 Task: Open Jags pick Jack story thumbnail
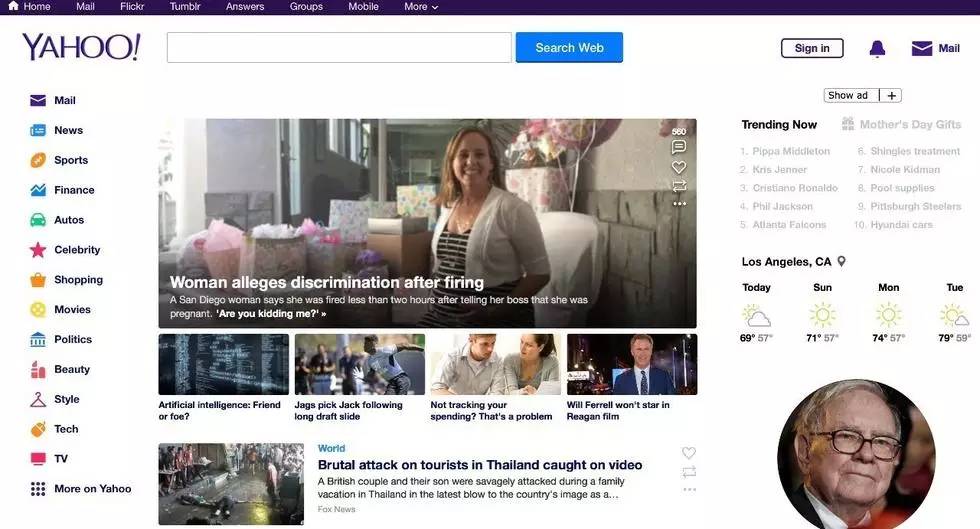click(360, 364)
